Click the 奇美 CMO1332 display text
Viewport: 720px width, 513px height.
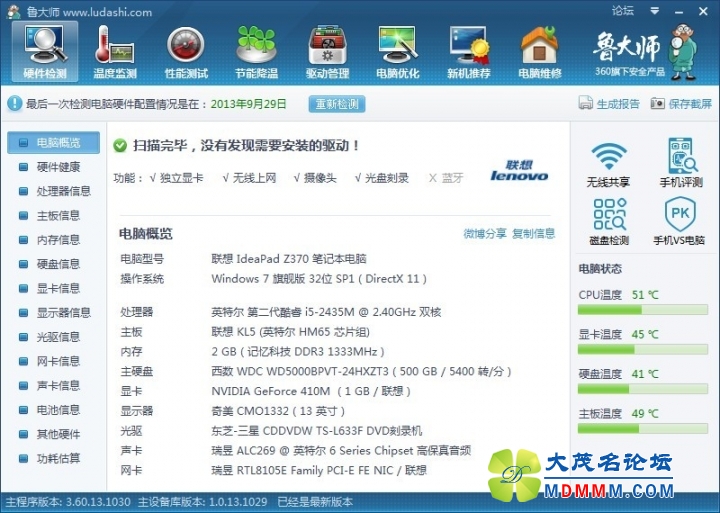pos(278,411)
